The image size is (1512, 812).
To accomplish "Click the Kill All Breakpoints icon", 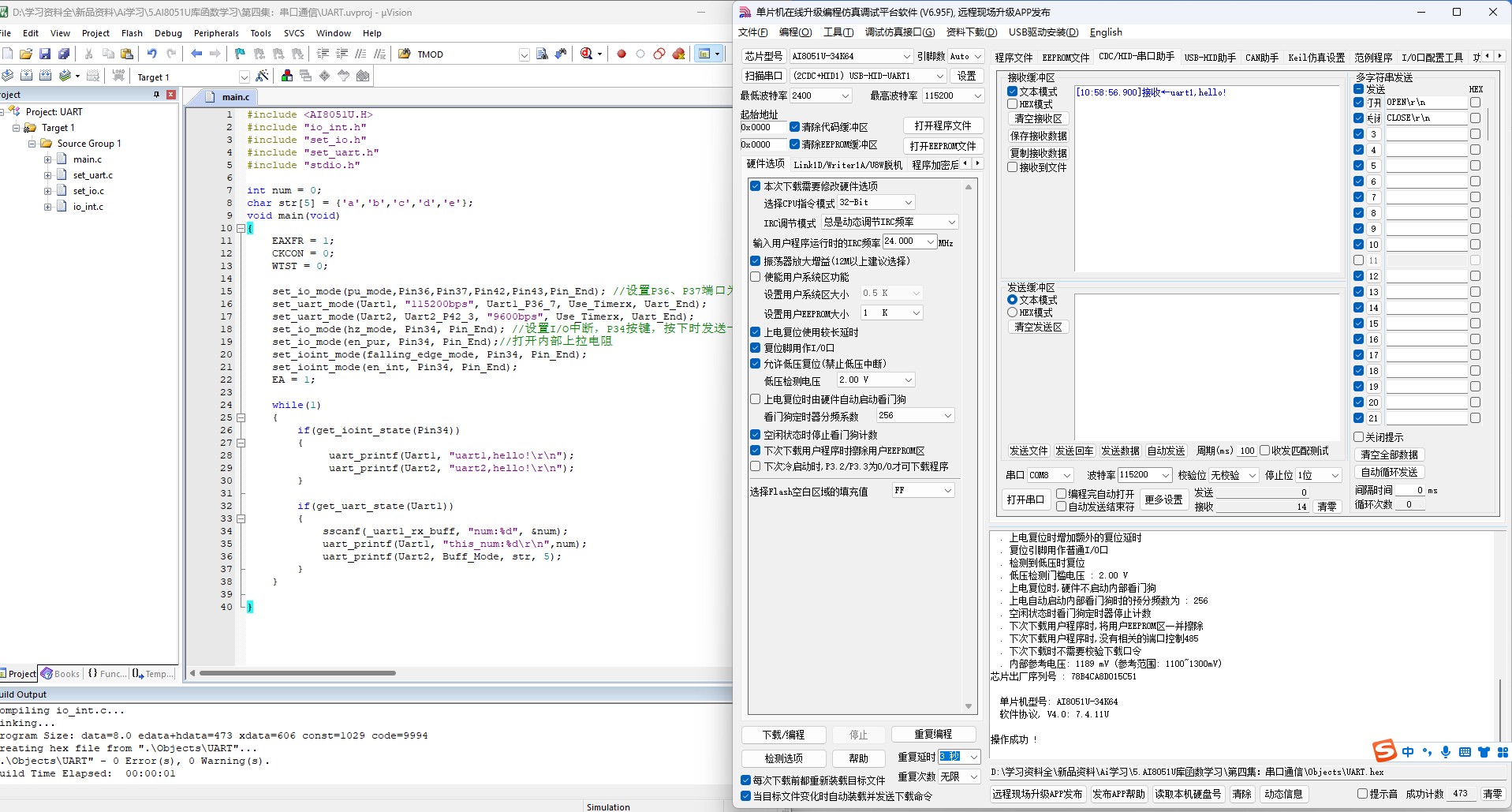I will point(678,54).
